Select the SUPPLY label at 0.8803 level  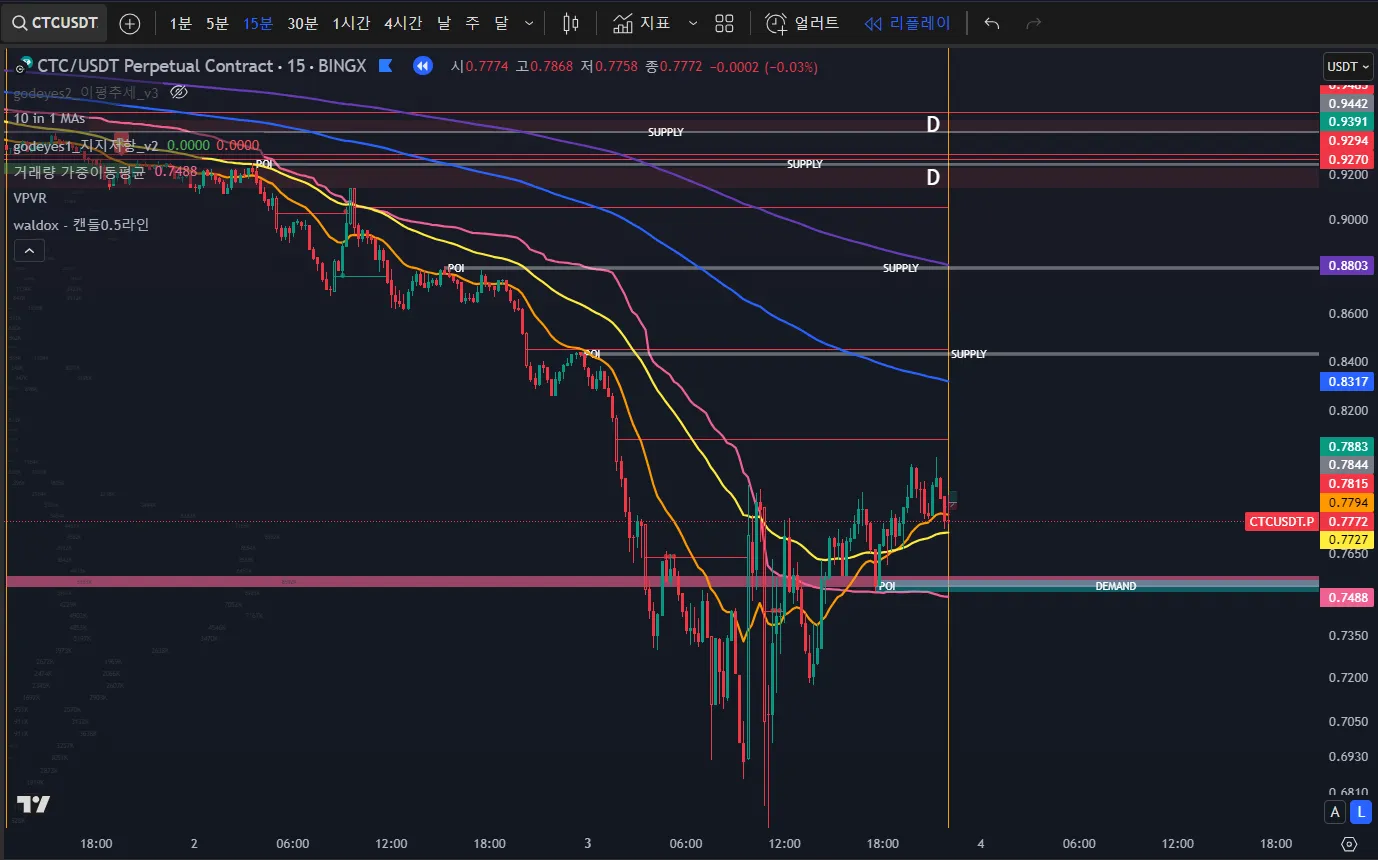point(900,268)
